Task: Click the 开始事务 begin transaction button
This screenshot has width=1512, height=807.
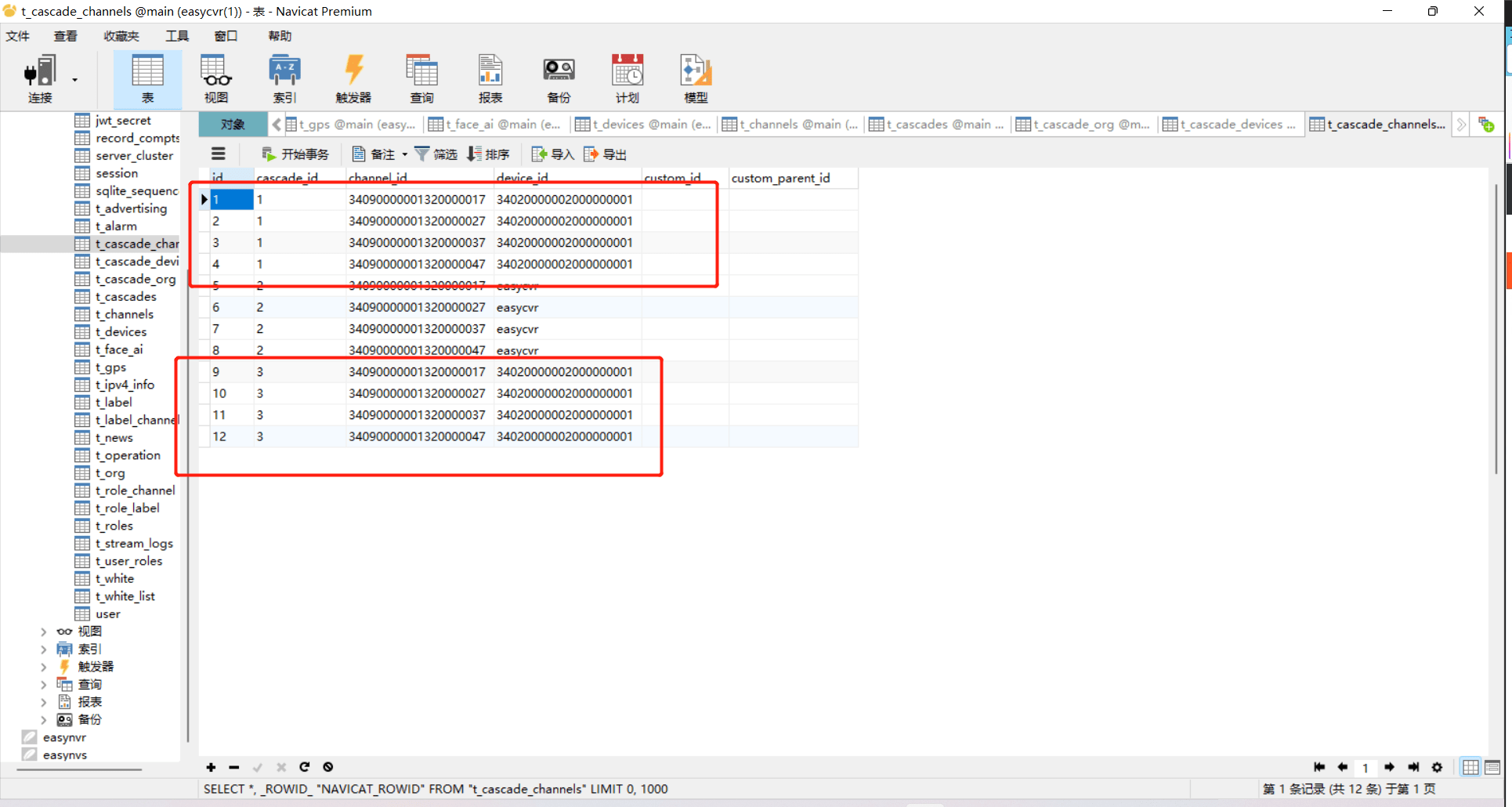Action: point(295,154)
